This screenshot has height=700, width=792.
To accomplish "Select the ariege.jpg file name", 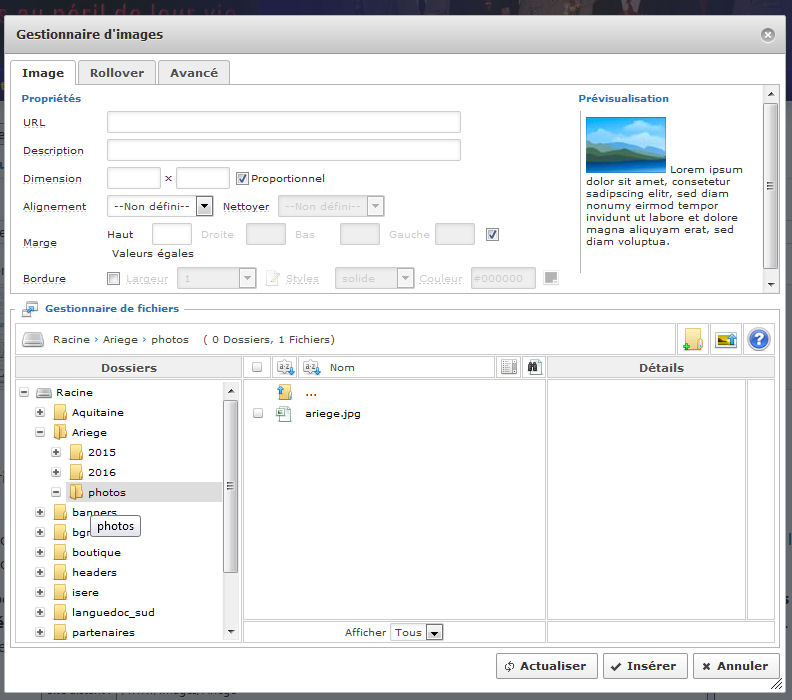I will coord(333,414).
